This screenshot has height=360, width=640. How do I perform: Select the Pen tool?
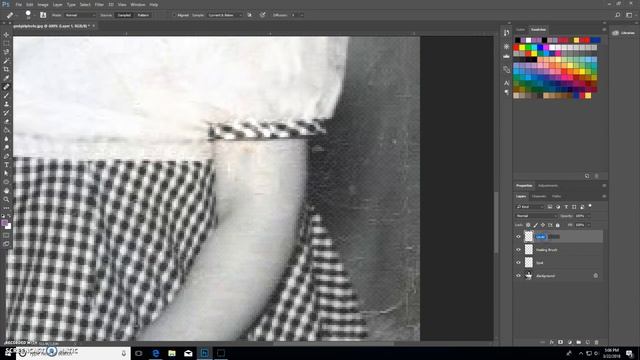(6, 156)
